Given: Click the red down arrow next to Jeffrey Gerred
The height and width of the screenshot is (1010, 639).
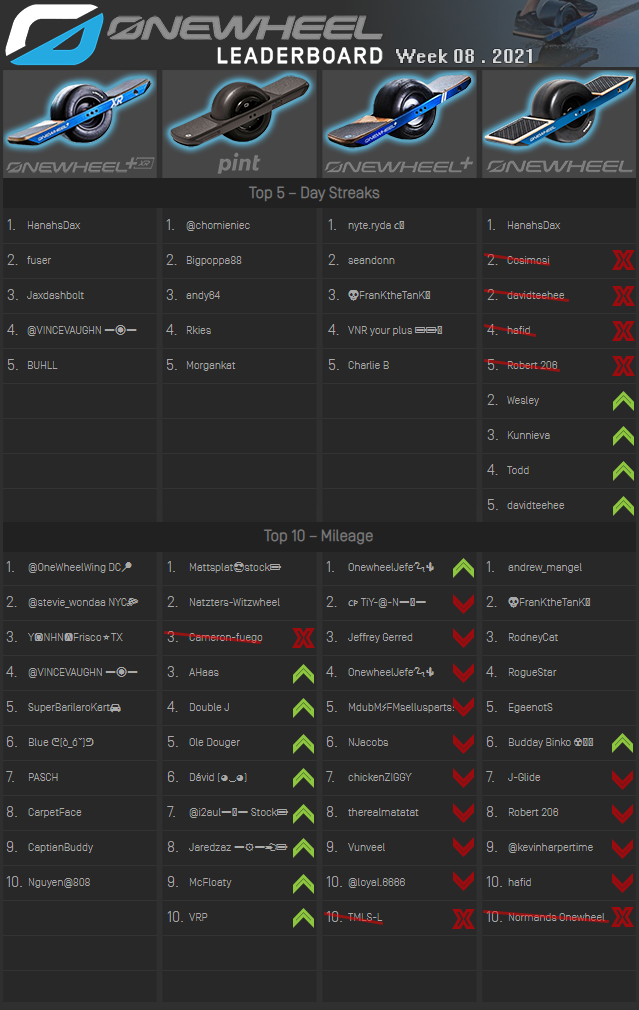Looking at the screenshot, I should [x=462, y=638].
